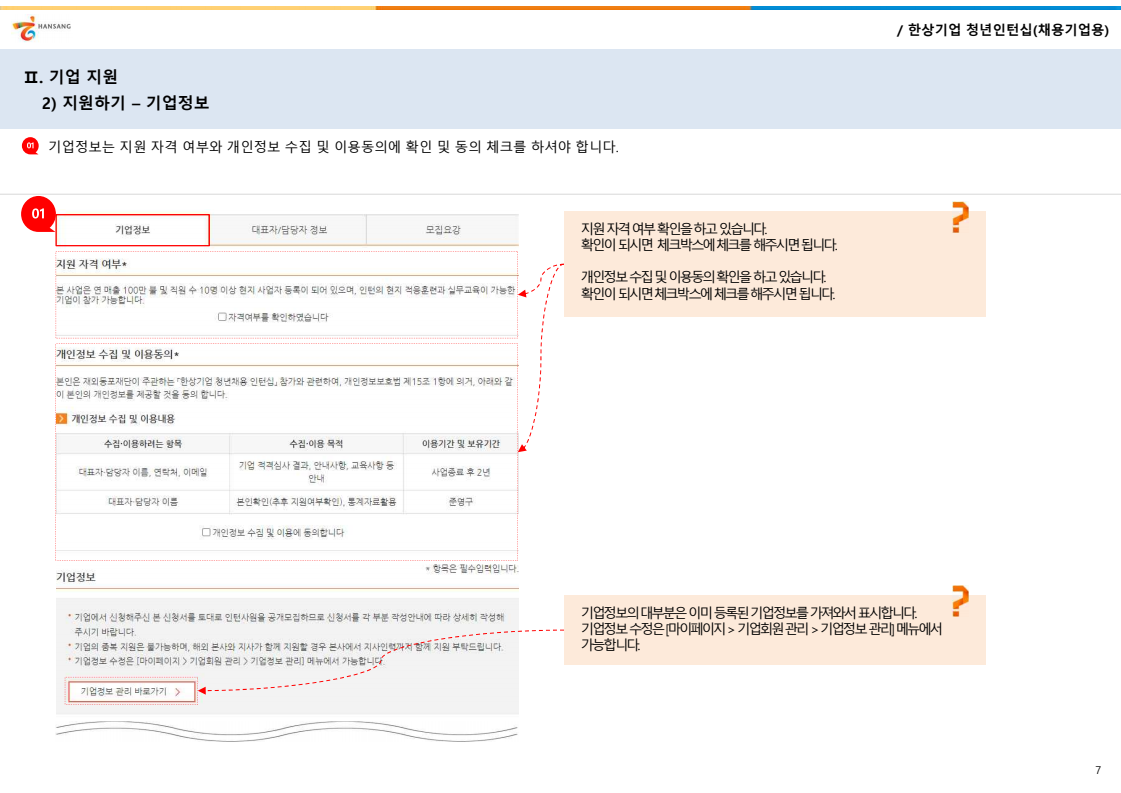
Task: Click the 이용기간 및 보유기간 column header
Action: (x=460, y=443)
